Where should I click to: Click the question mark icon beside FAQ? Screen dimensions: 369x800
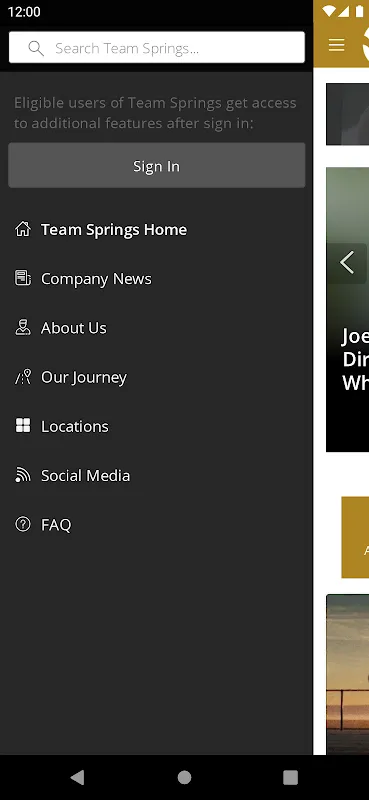tap(22, 524)
